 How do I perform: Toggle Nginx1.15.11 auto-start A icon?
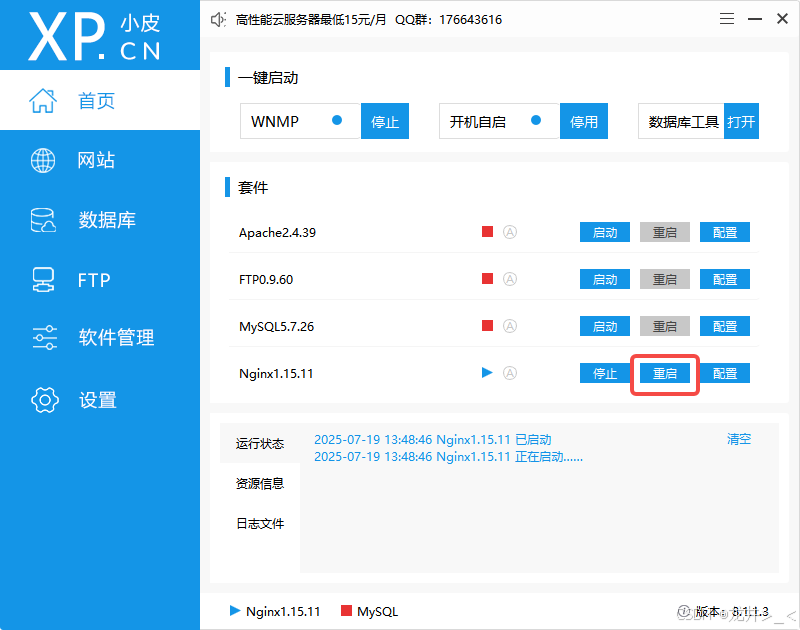tap(510, 373)
